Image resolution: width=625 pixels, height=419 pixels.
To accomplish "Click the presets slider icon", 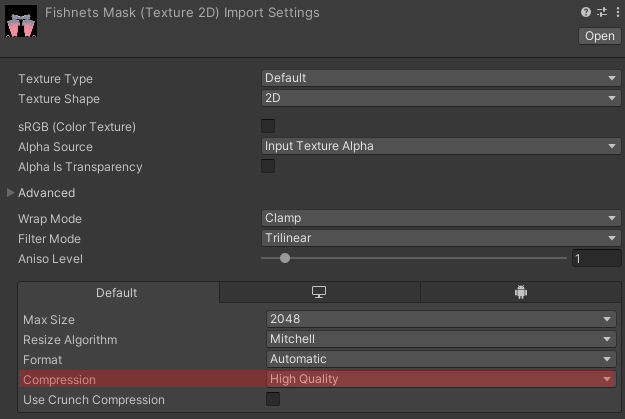I will point(601,12).
